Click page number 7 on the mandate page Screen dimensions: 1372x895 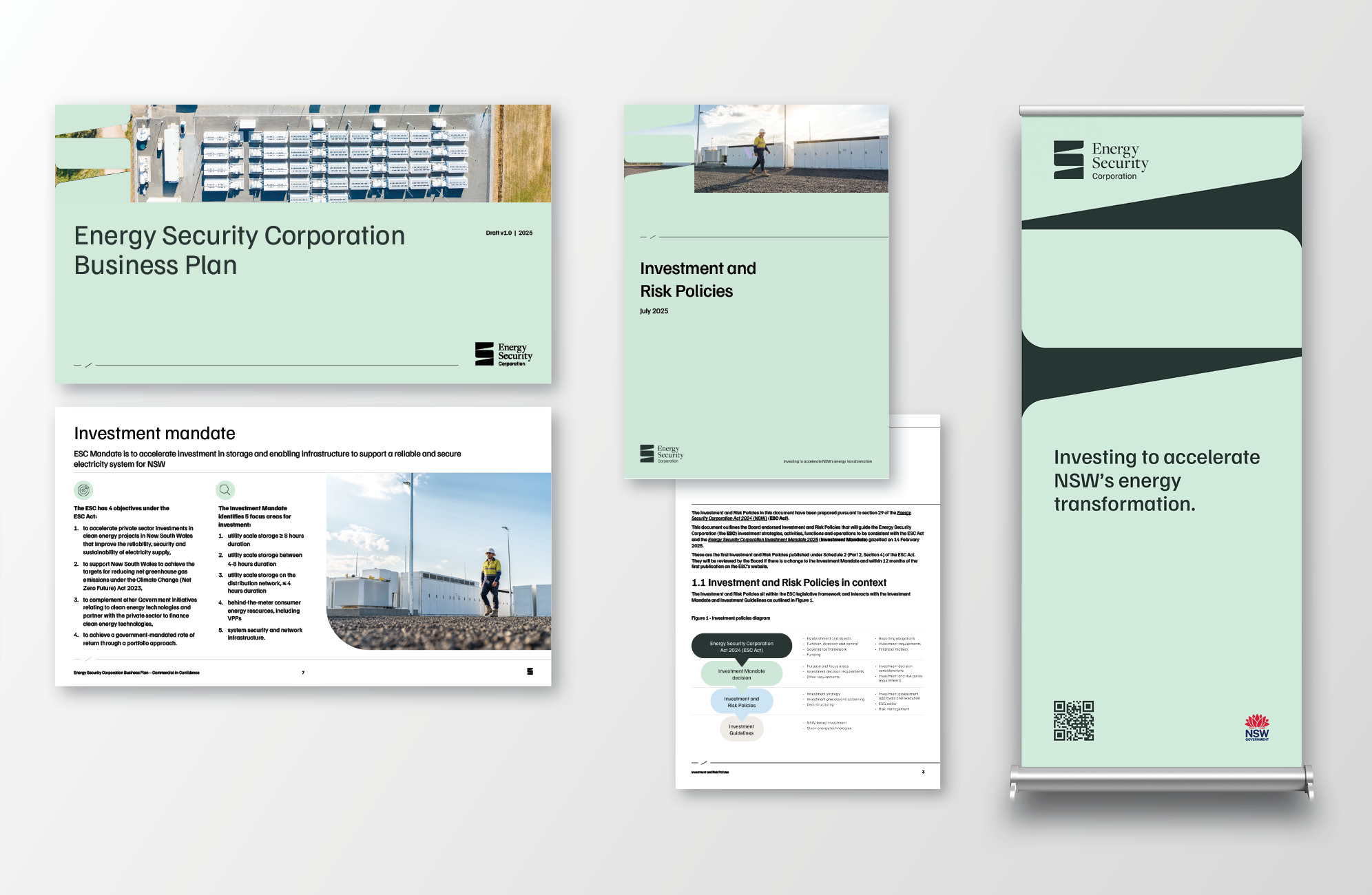303,672
